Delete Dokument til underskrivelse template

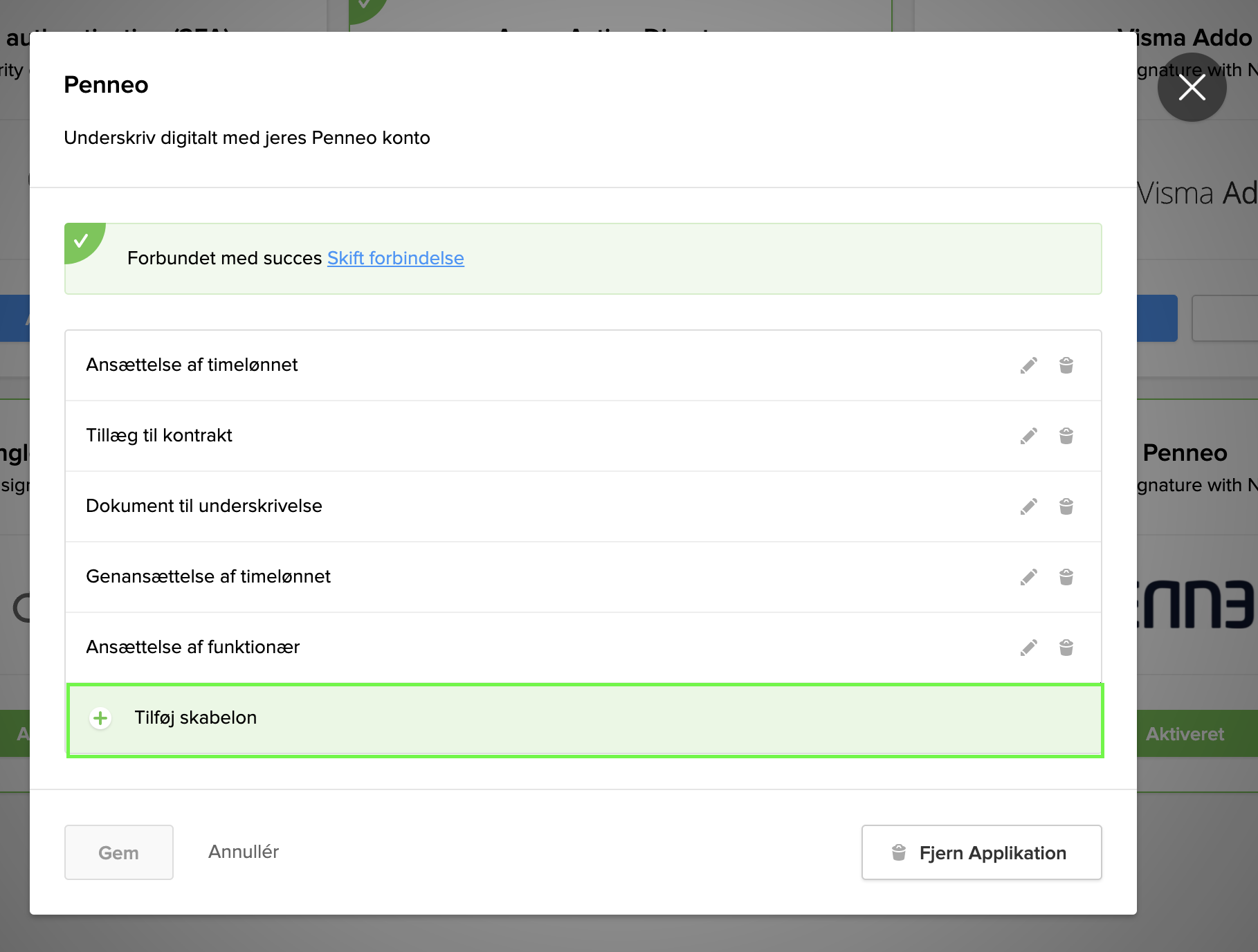point(1066,506)
